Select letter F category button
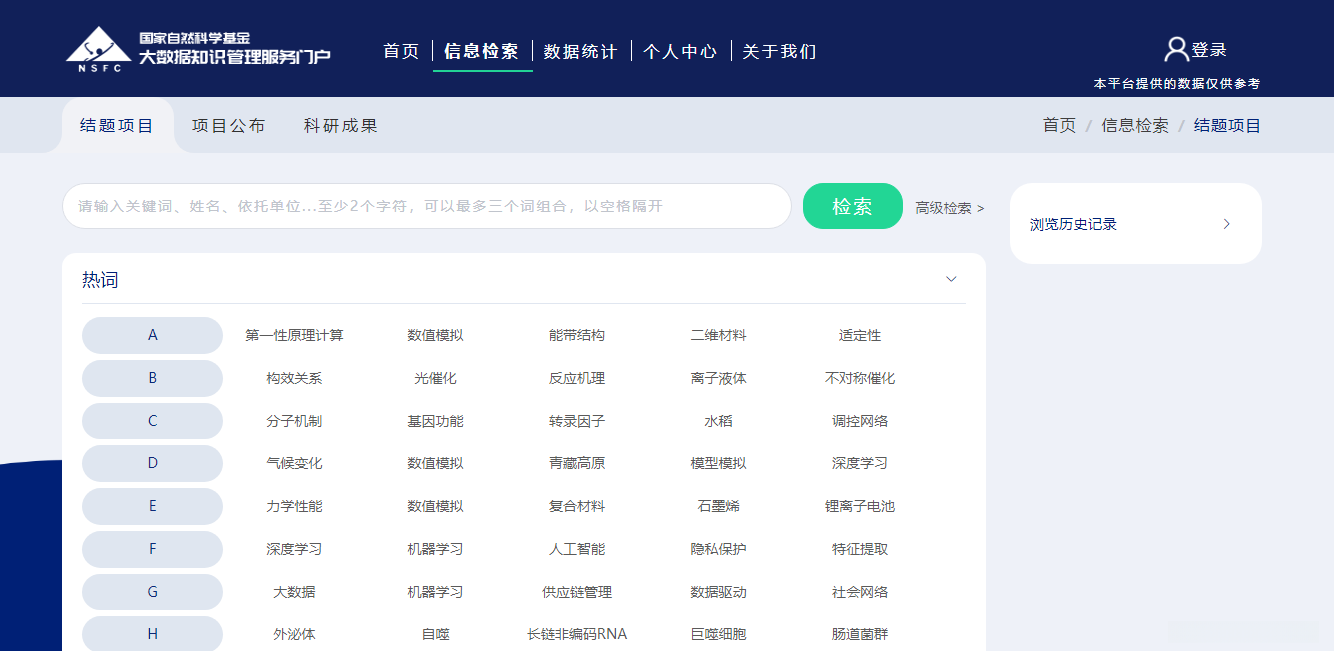This screenshot has height=651, width=1334. [x=152, y=549]
